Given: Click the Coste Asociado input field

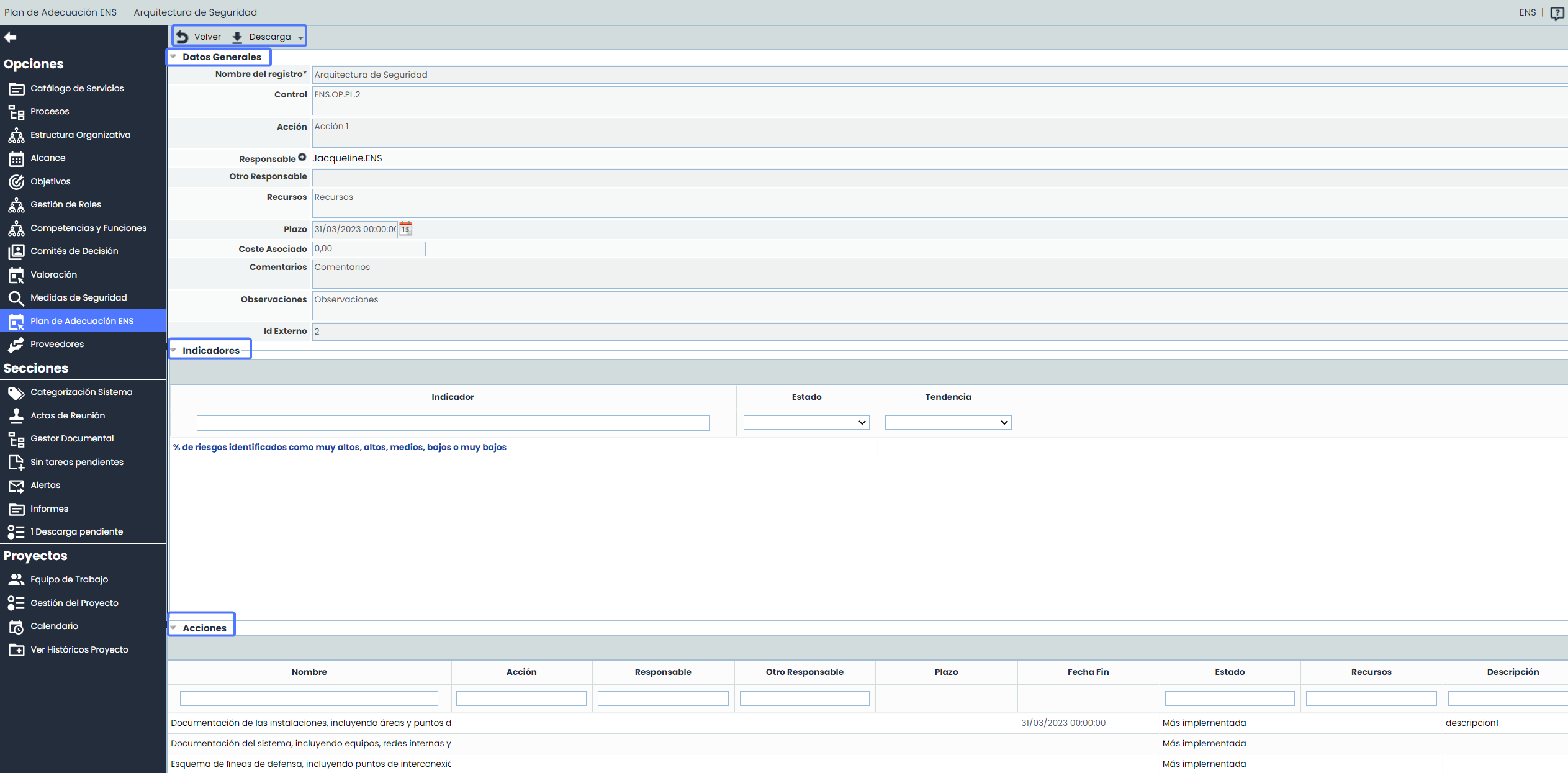Looking at the screenshot, I should (x=368, y=249).
